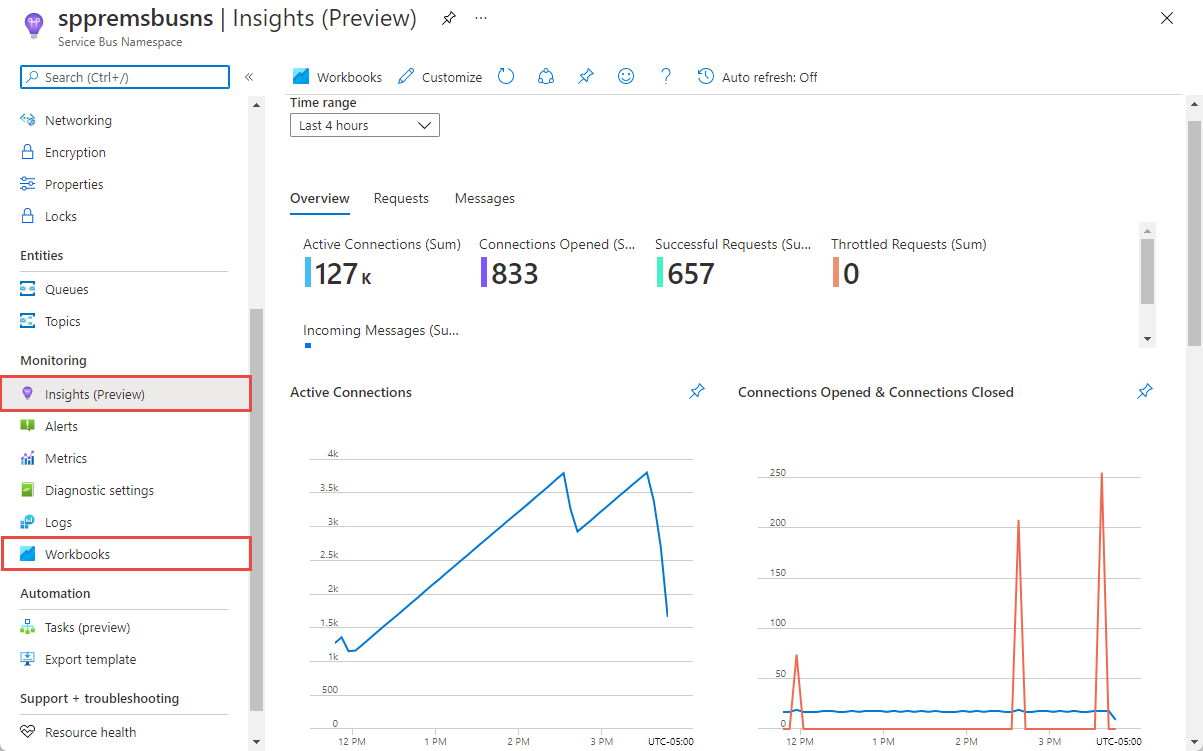Toggle Auto refresh setting
Viewport: 1203px width, 751px height.
[757, 77]
